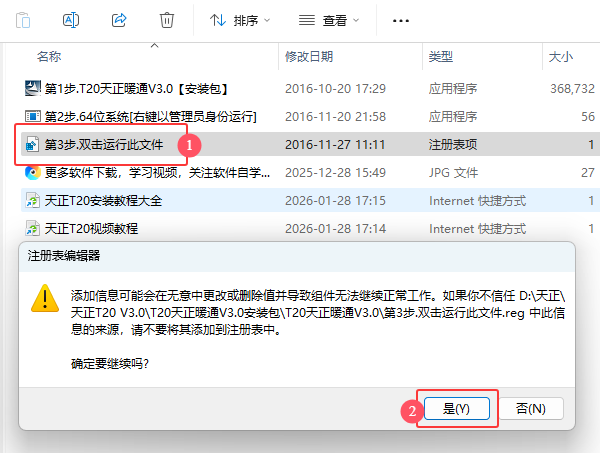The width and height of the screenshot is (600, 453).
Task: Sort by 名称 column header
Action: tap(49, 57)
